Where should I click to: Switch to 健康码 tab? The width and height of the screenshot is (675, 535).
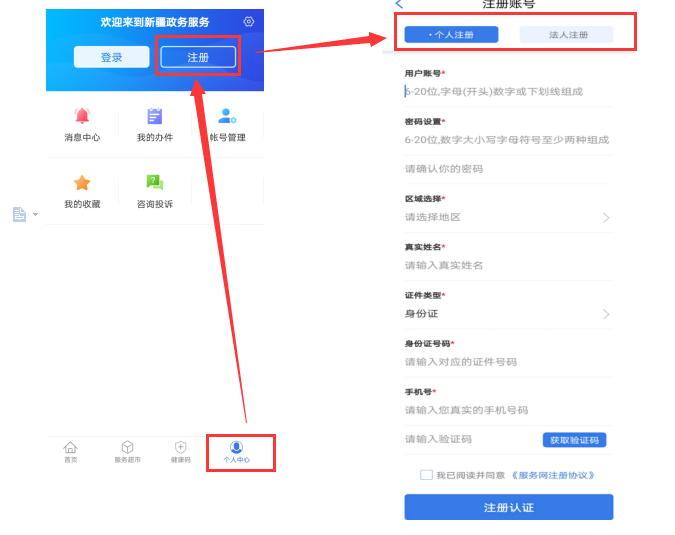pyautogui.click(x=180, y=452)
